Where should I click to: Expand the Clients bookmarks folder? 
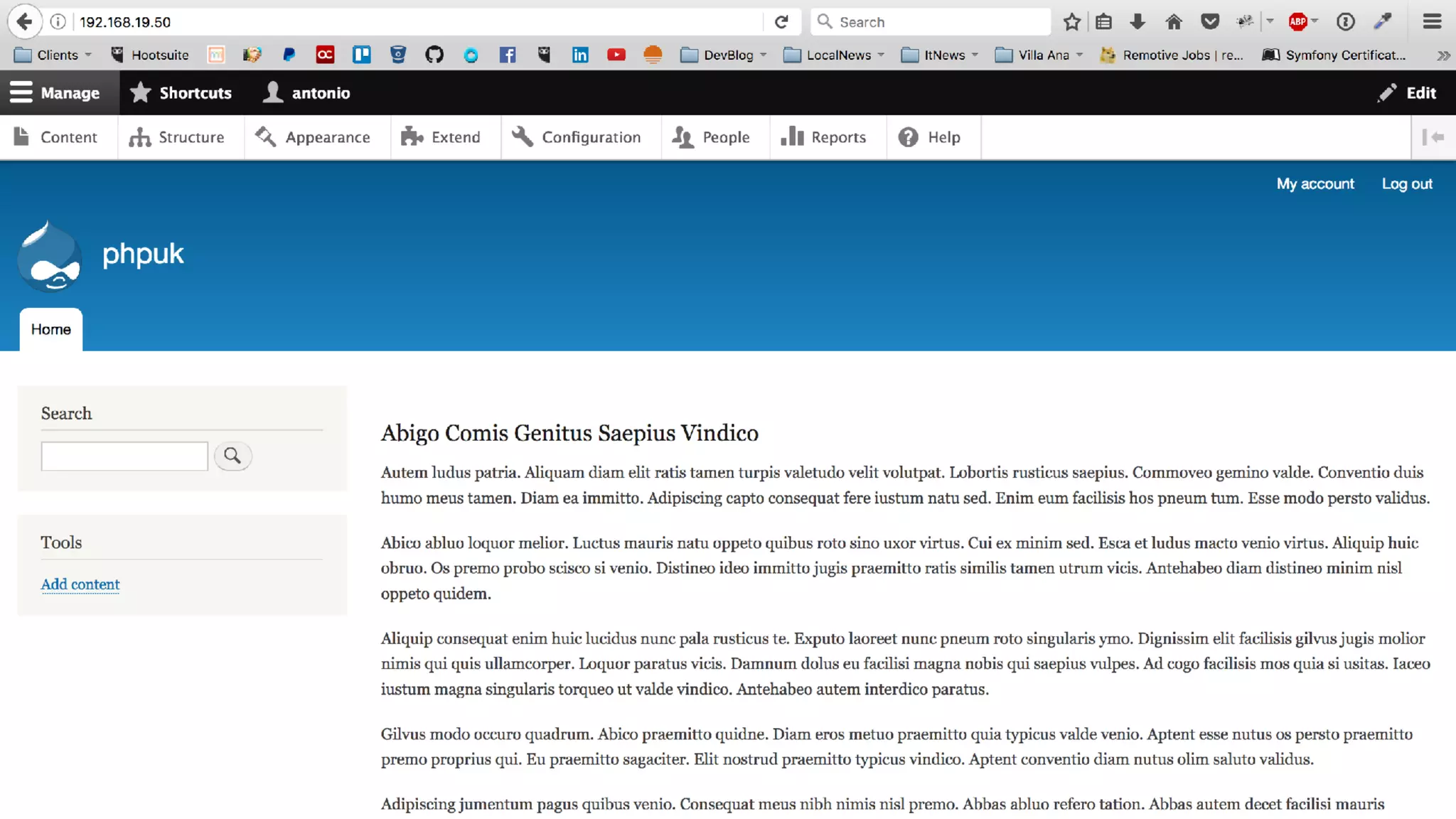point(54,55)
